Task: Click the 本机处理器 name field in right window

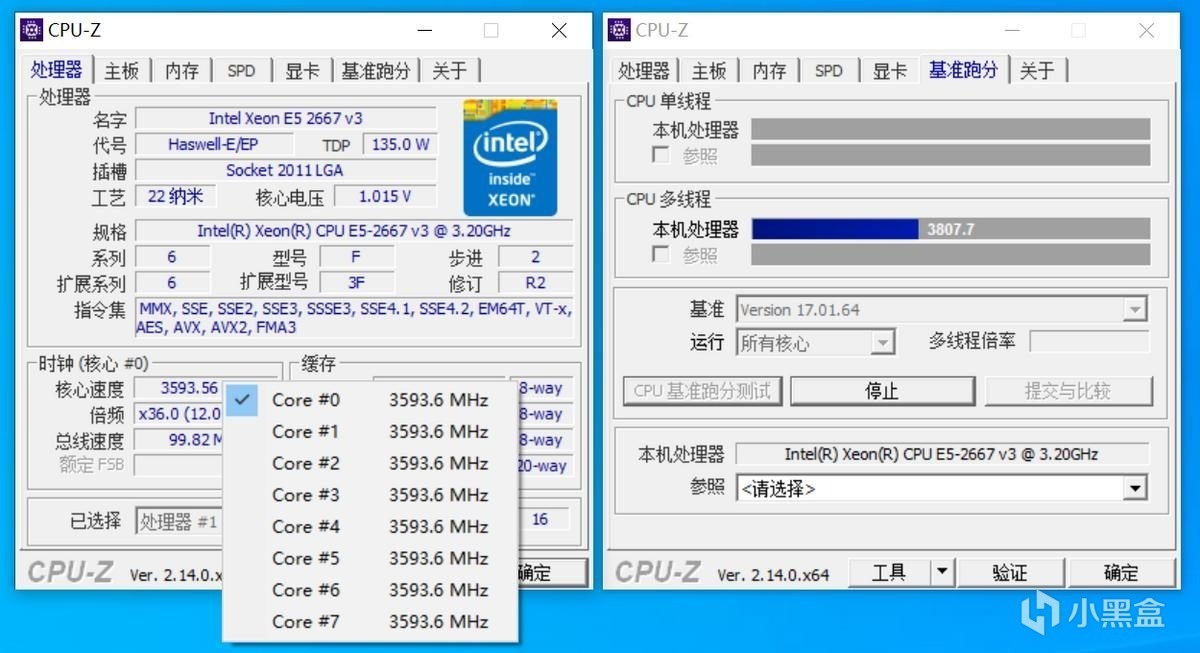Action: pos(941,454)
